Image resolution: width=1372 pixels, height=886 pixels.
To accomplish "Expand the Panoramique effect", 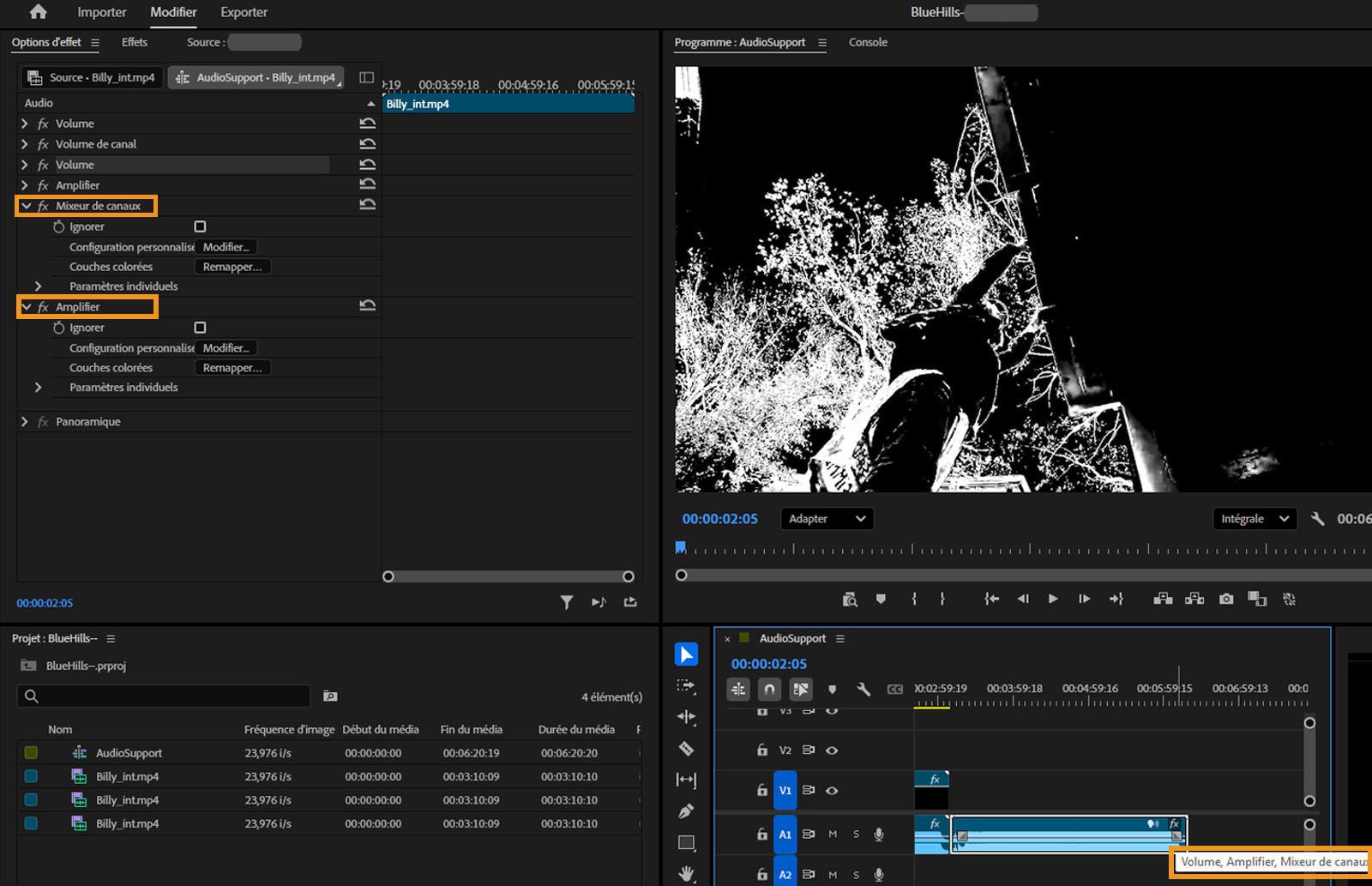I will 25,422.
